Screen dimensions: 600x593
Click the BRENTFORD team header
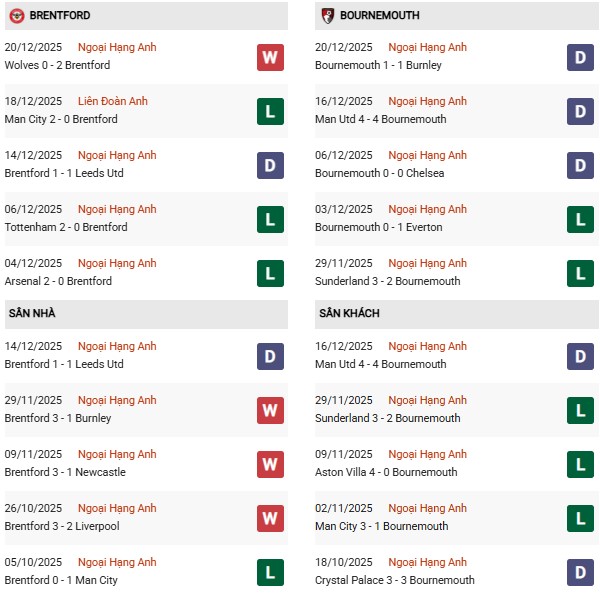pos(60,16)
